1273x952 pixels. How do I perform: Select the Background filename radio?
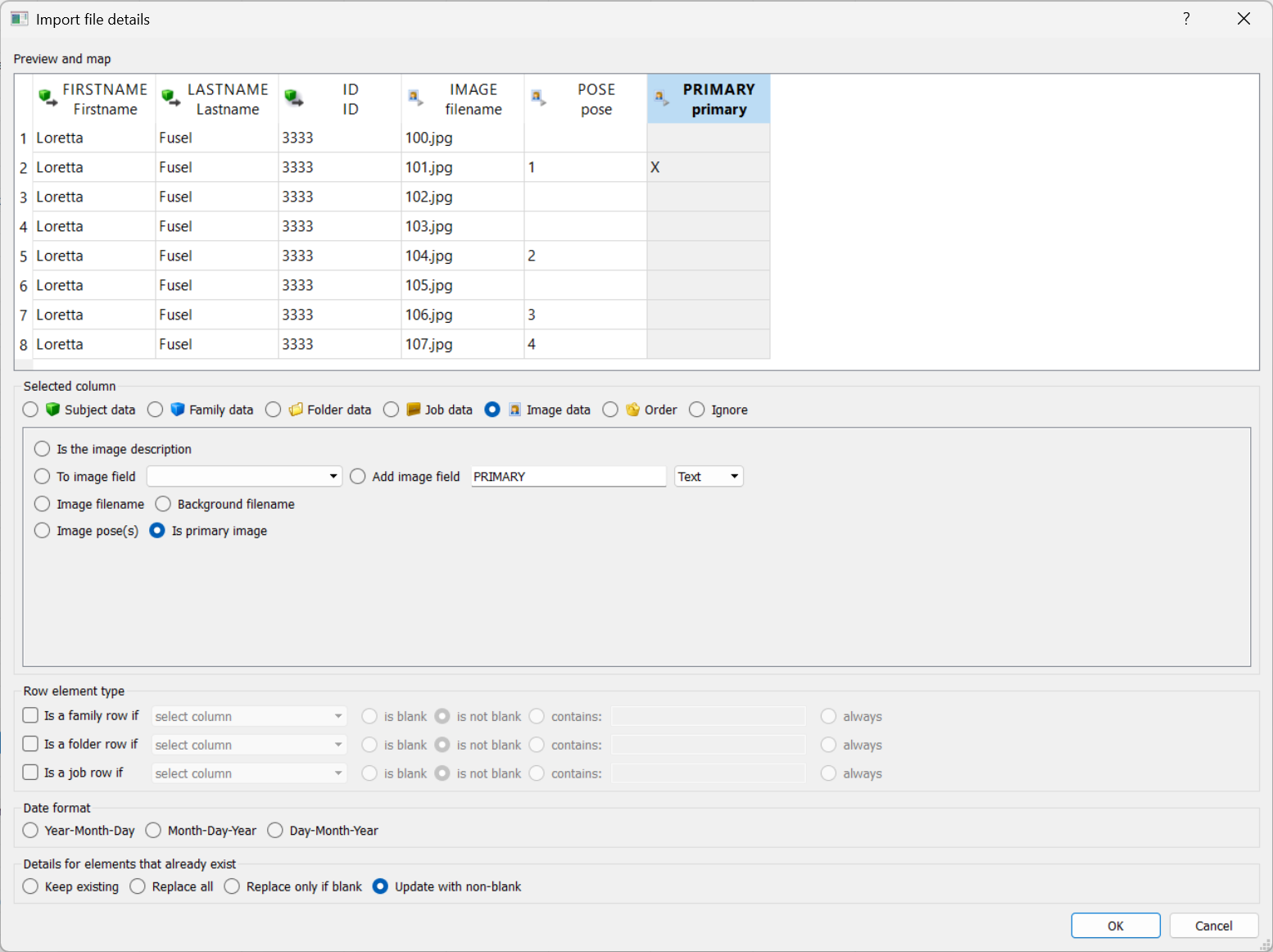tap(163, 504)
